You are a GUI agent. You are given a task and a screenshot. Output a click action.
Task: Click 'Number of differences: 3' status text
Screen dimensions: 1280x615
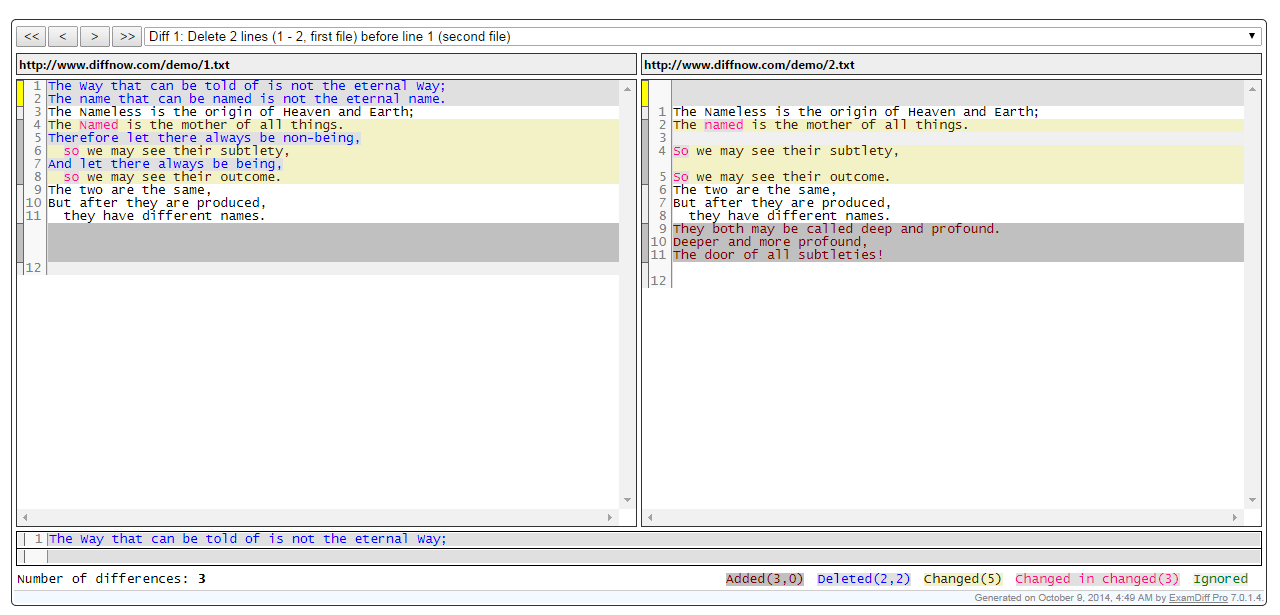[x=112, y=579]
